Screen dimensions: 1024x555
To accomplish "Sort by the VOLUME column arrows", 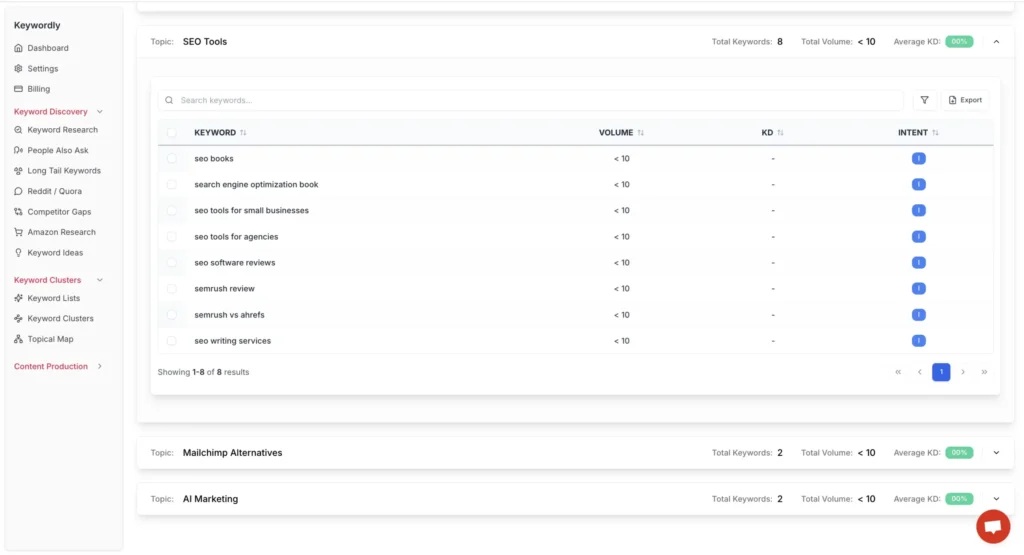I will point(641,133).
